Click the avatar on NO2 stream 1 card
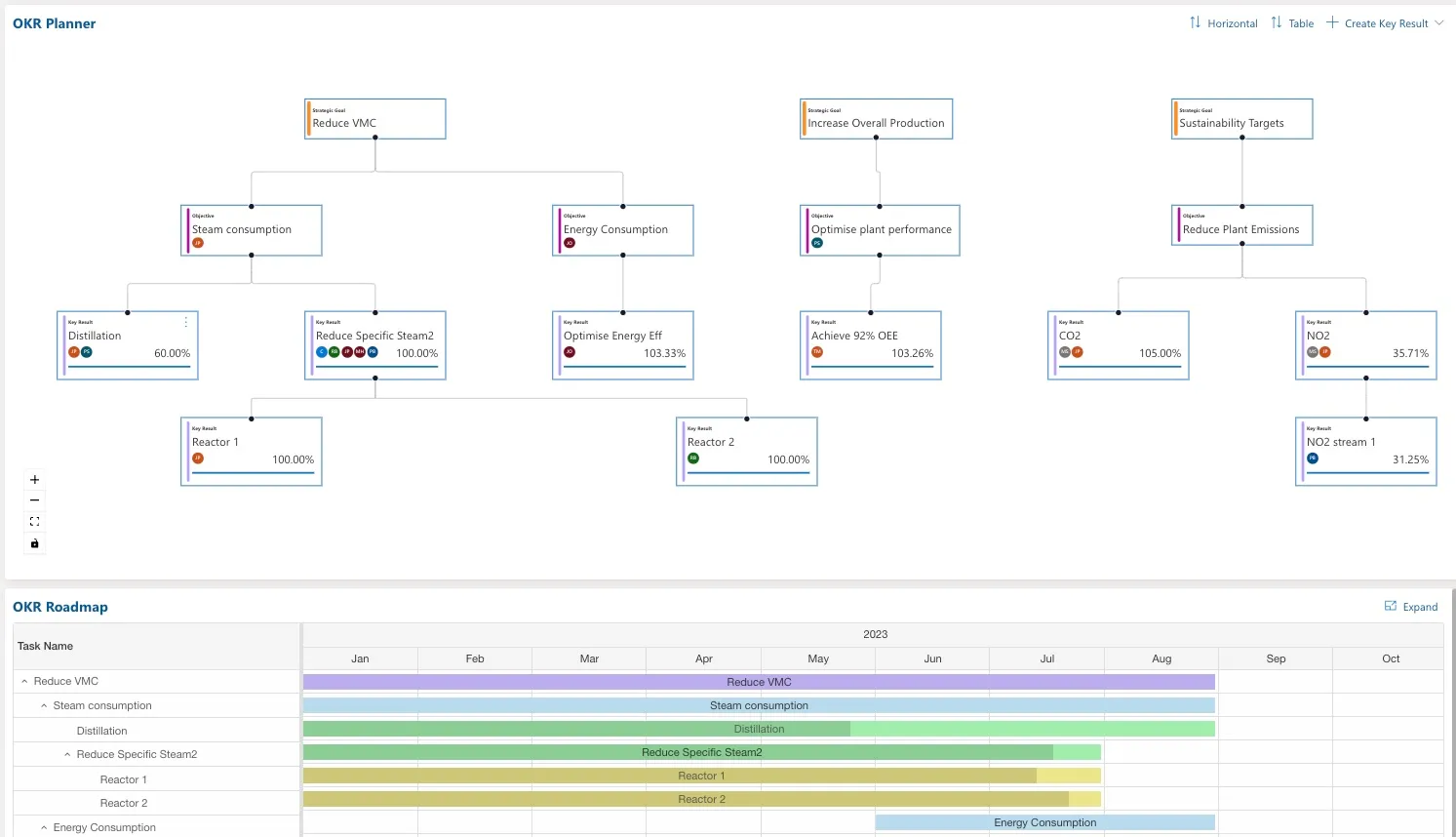The image size is (1456, 837). tap(1313, 458)
